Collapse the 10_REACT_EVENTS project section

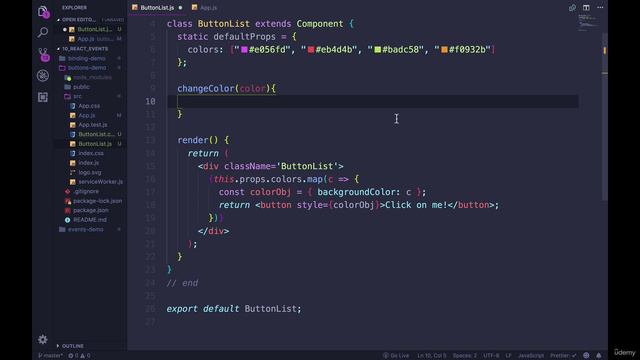click(x=85, y=49)
